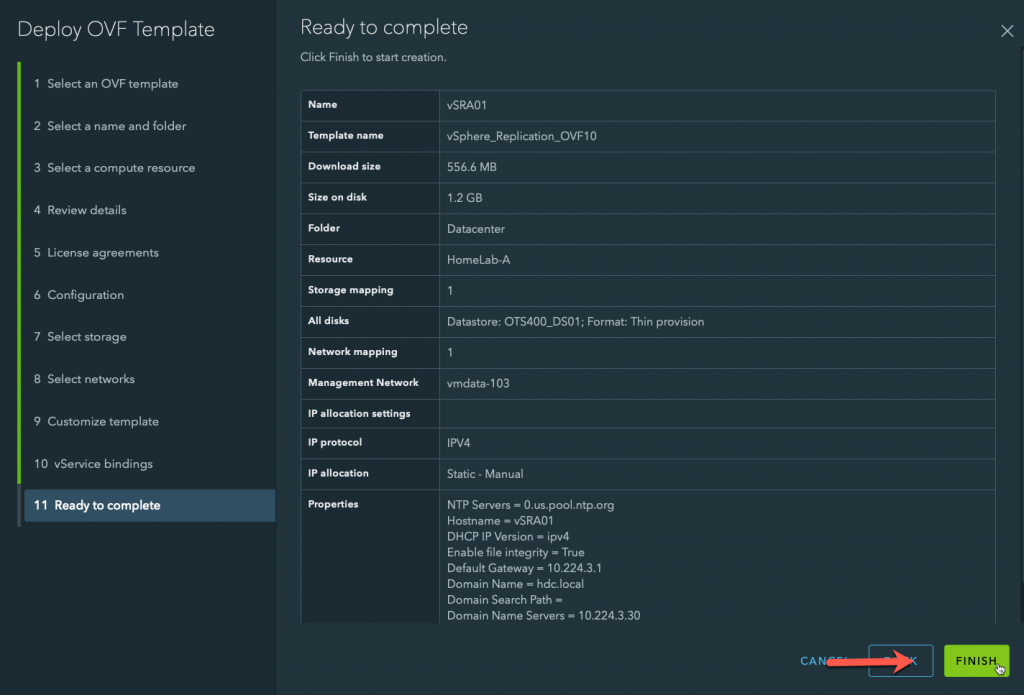Go to step 1 Select an OVF template
This screenshot has height=695, width=1024.
coord(106,84)
